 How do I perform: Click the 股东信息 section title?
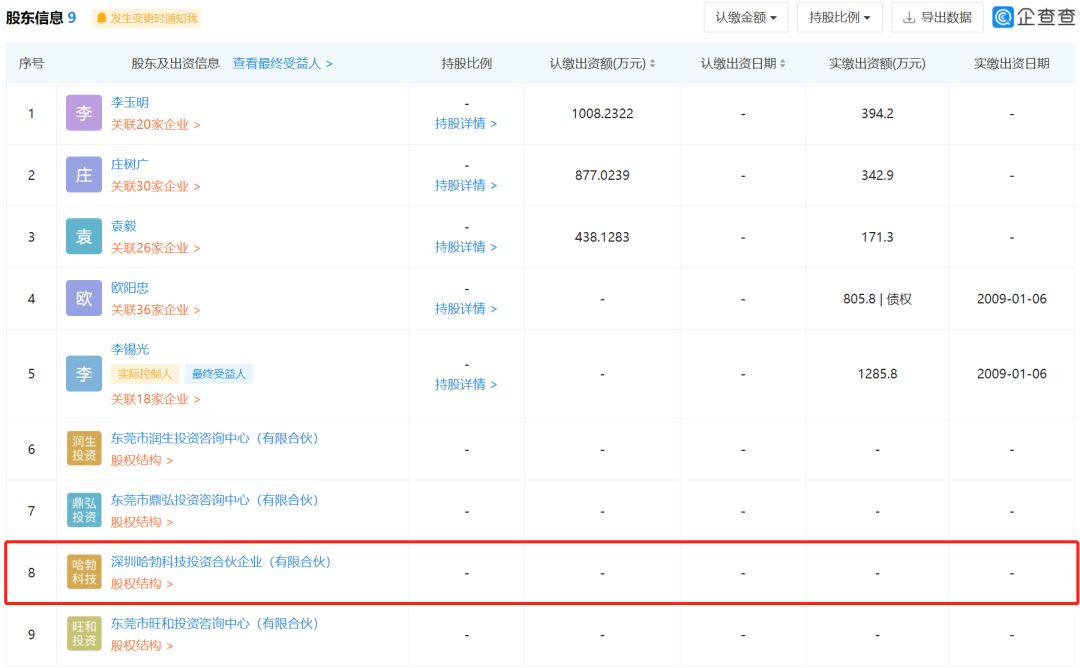click(35, 18)
